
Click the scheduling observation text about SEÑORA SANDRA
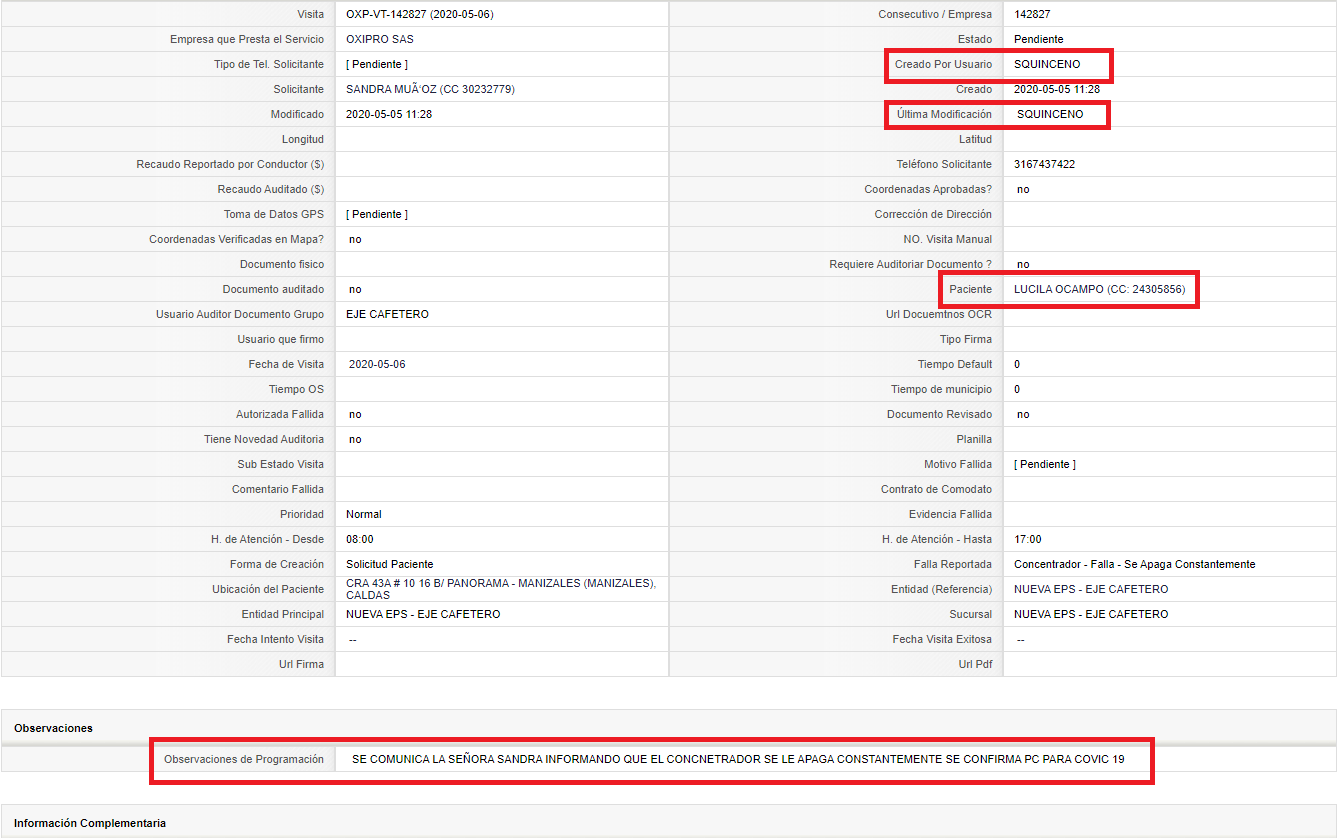(738, 759)
